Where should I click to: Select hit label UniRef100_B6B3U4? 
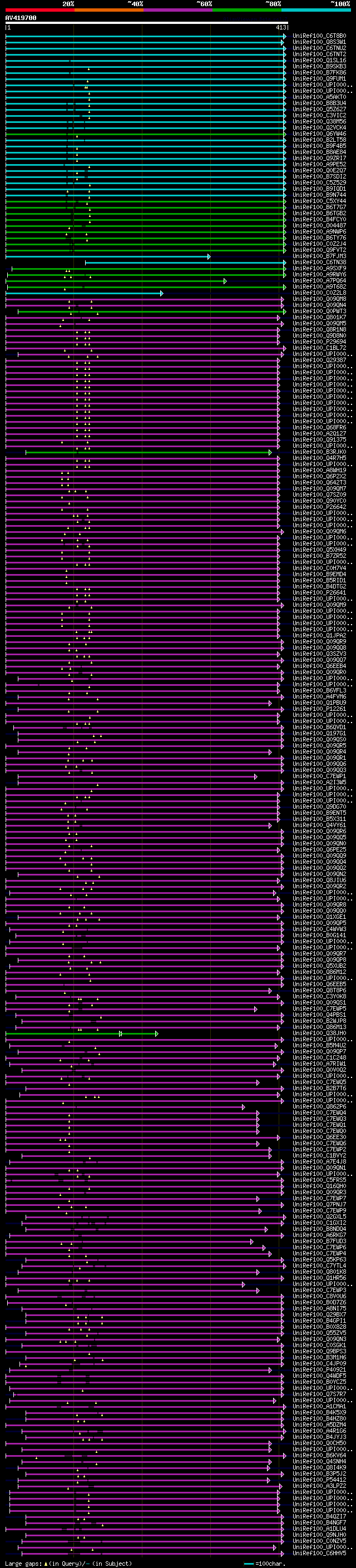click(x=319, y=103)
